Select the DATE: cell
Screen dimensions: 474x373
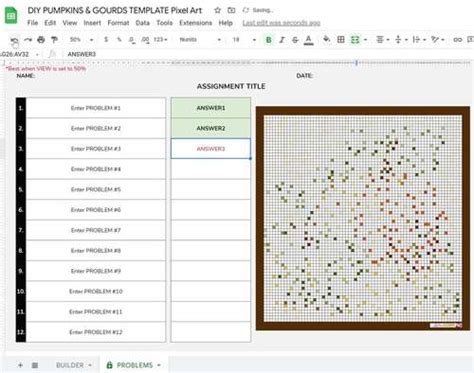305,76
